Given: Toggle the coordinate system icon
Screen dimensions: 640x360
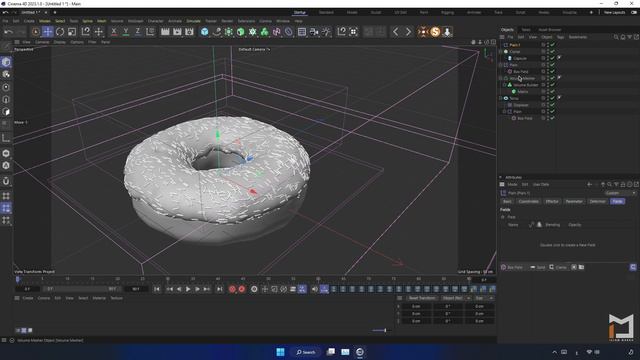Looking at the screenshot, I should [150, 32].
